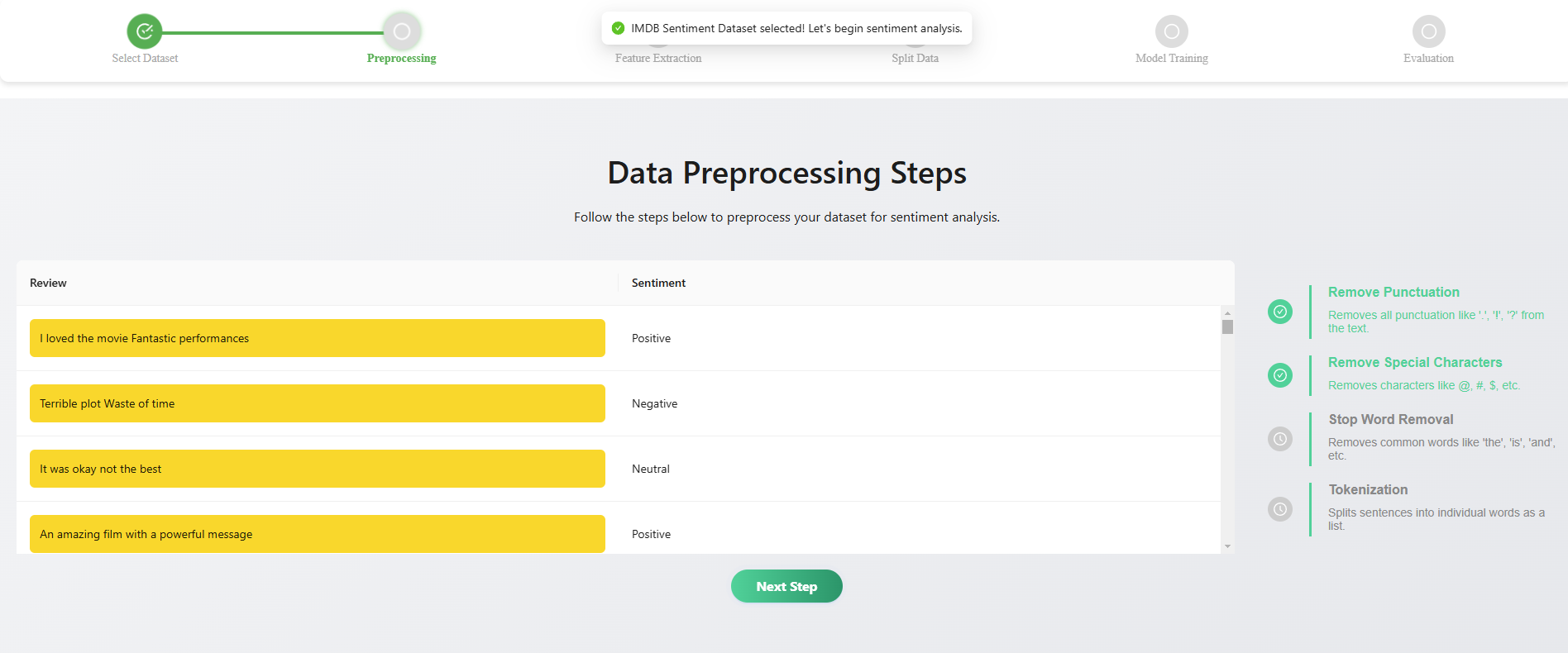
Task: Click the table scrollbar up arrow
Action: [x=1227, y=313]
